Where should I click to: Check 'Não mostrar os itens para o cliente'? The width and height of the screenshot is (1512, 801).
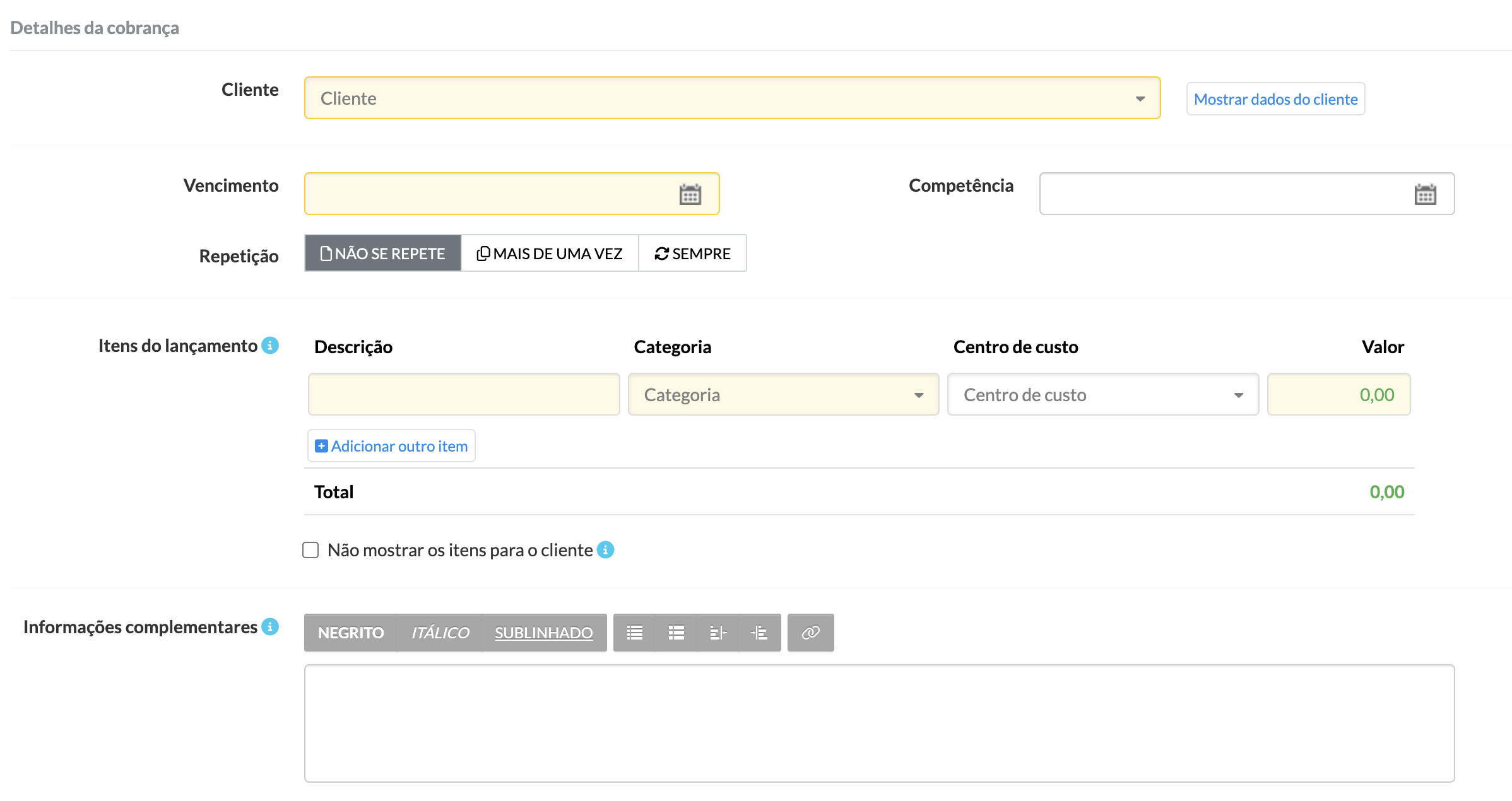310,550
